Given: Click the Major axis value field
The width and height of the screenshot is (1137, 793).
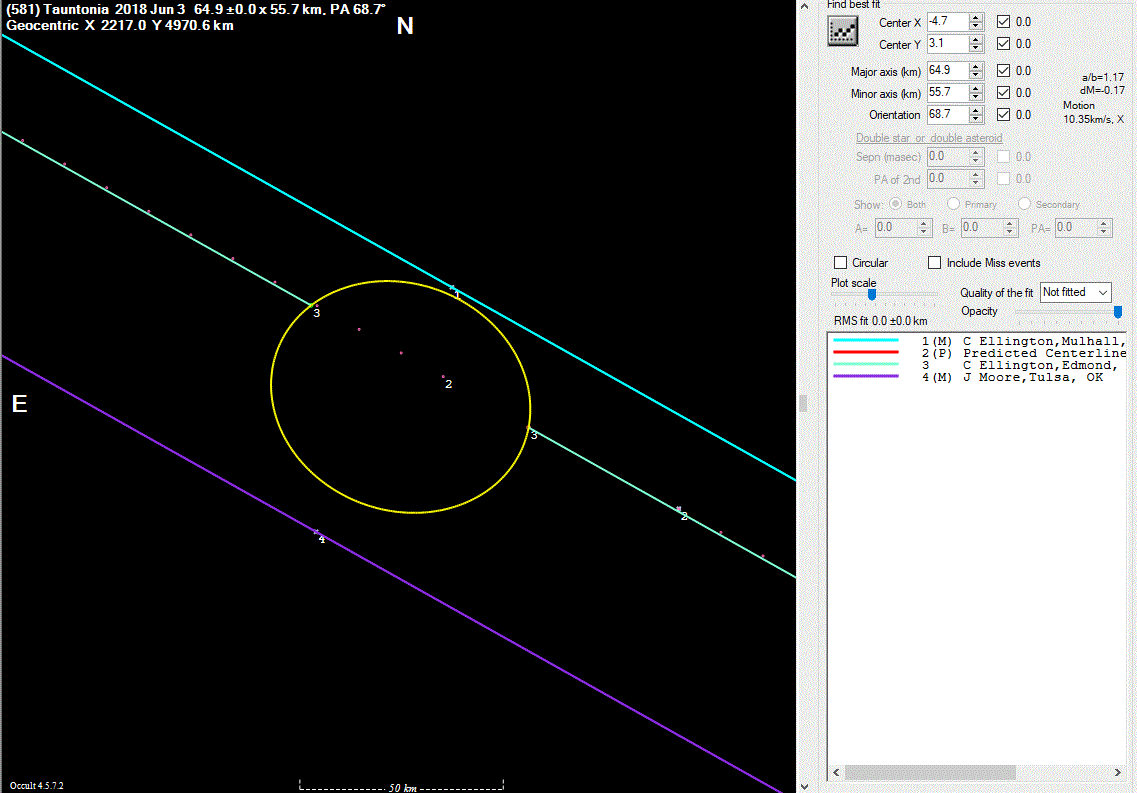Looking at the screenshot, I should click(x=947, y=70).
